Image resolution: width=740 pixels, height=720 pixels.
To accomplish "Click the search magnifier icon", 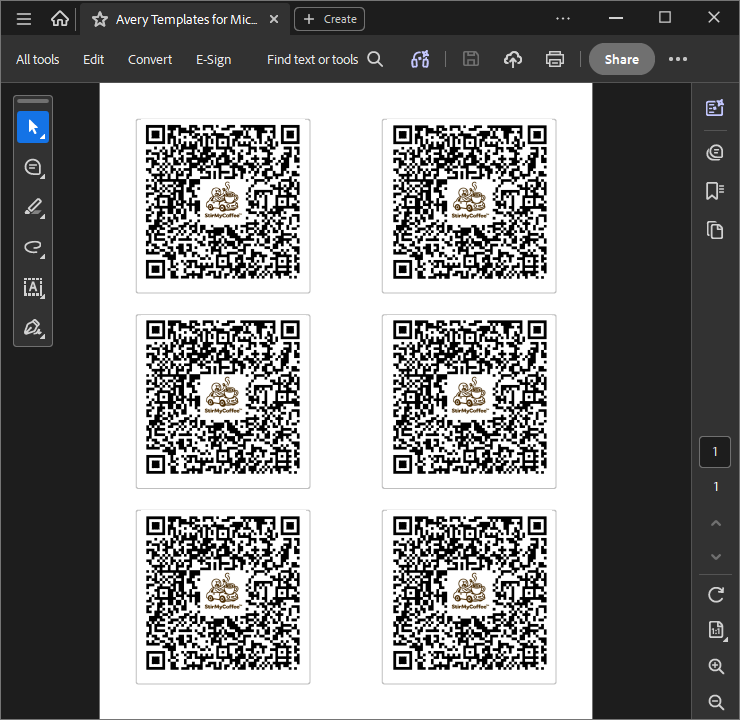I will click(375, 59).
